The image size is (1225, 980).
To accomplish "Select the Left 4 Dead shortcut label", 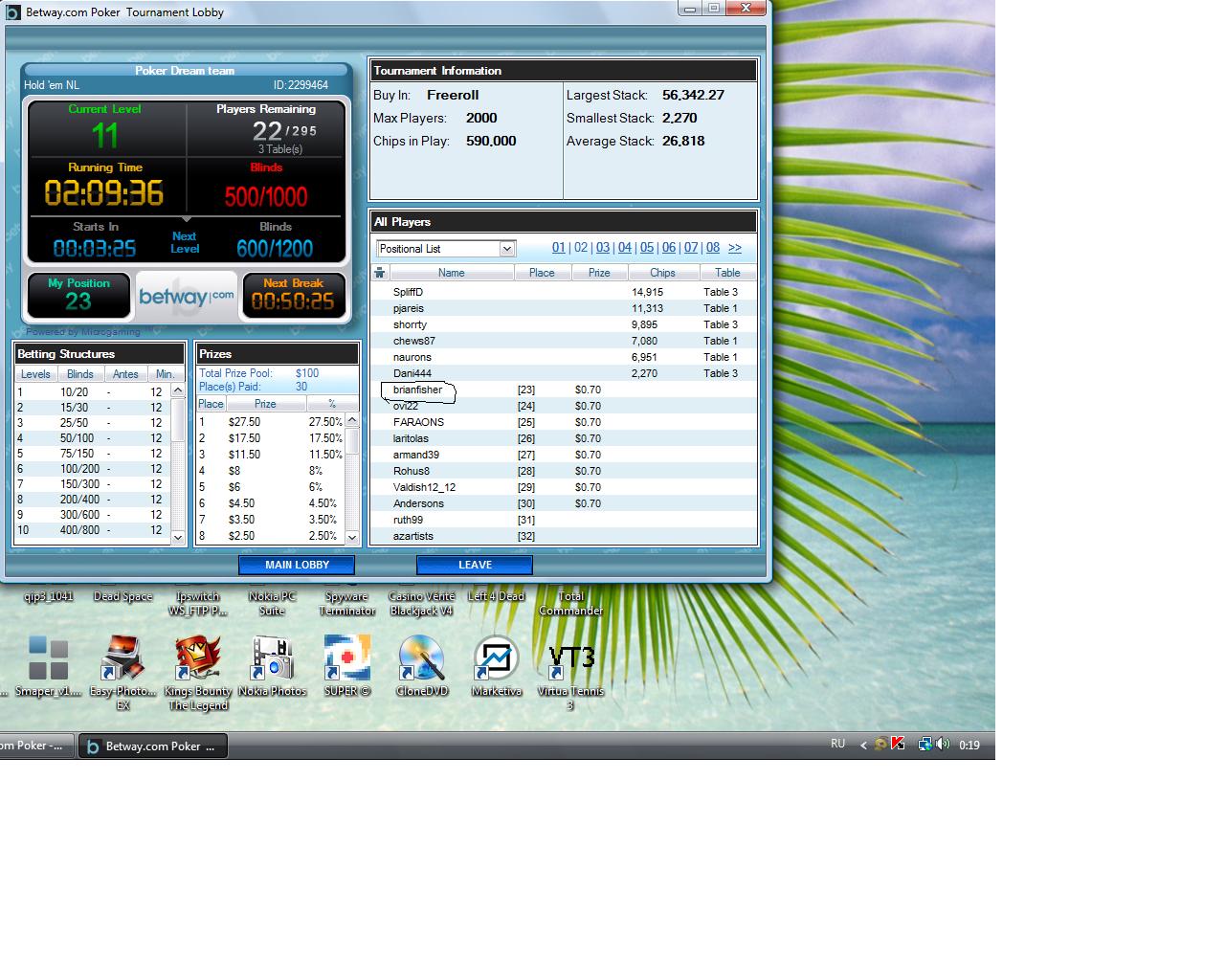I will pos(496,596).
